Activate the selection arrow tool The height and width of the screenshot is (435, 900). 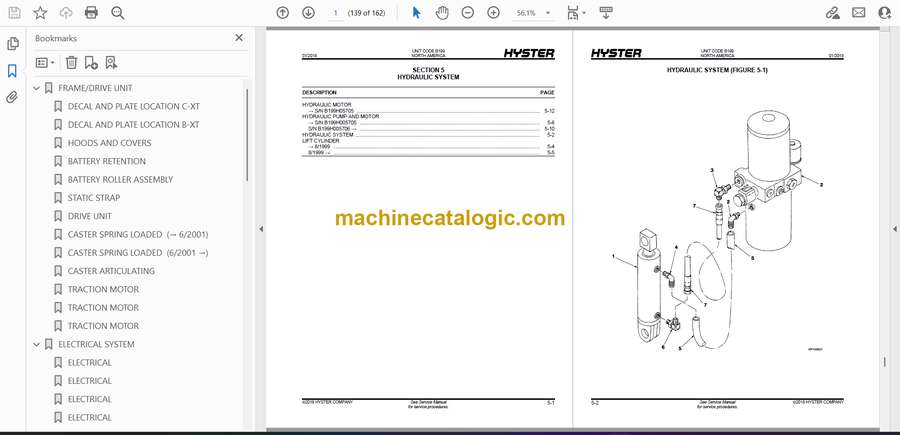point(417,13)
